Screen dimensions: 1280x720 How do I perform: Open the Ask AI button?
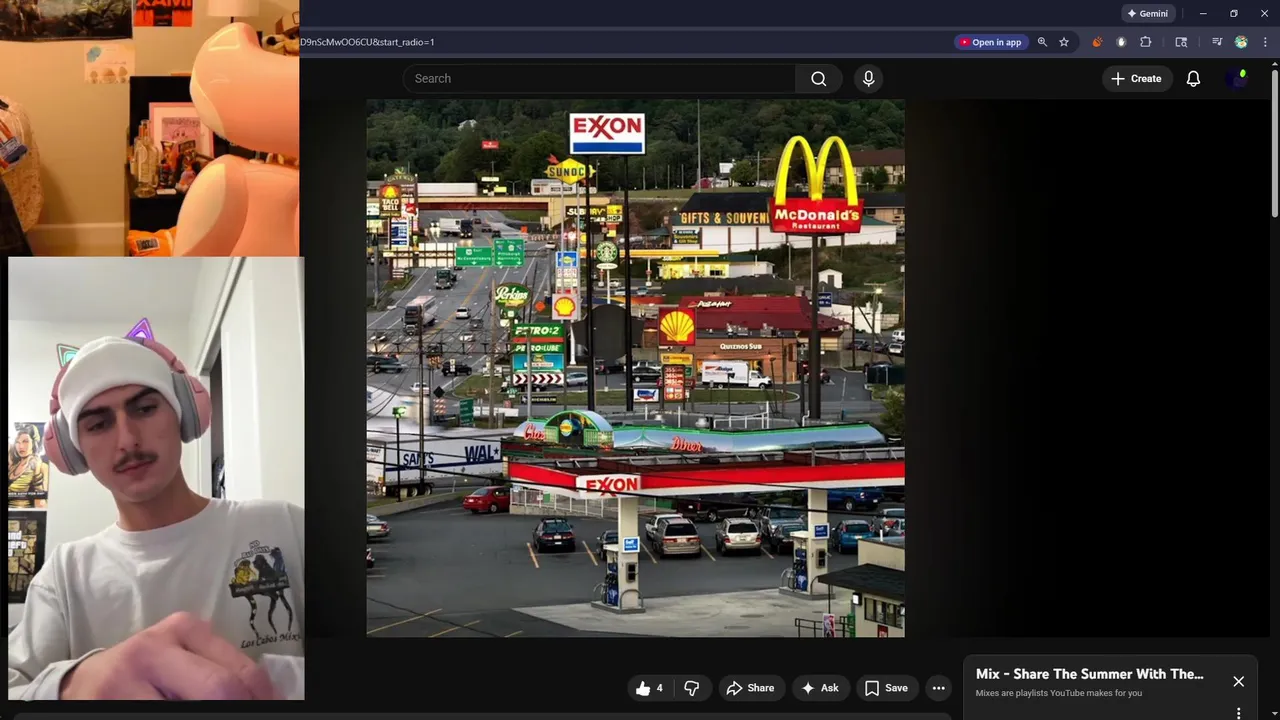tap(819, 688)
